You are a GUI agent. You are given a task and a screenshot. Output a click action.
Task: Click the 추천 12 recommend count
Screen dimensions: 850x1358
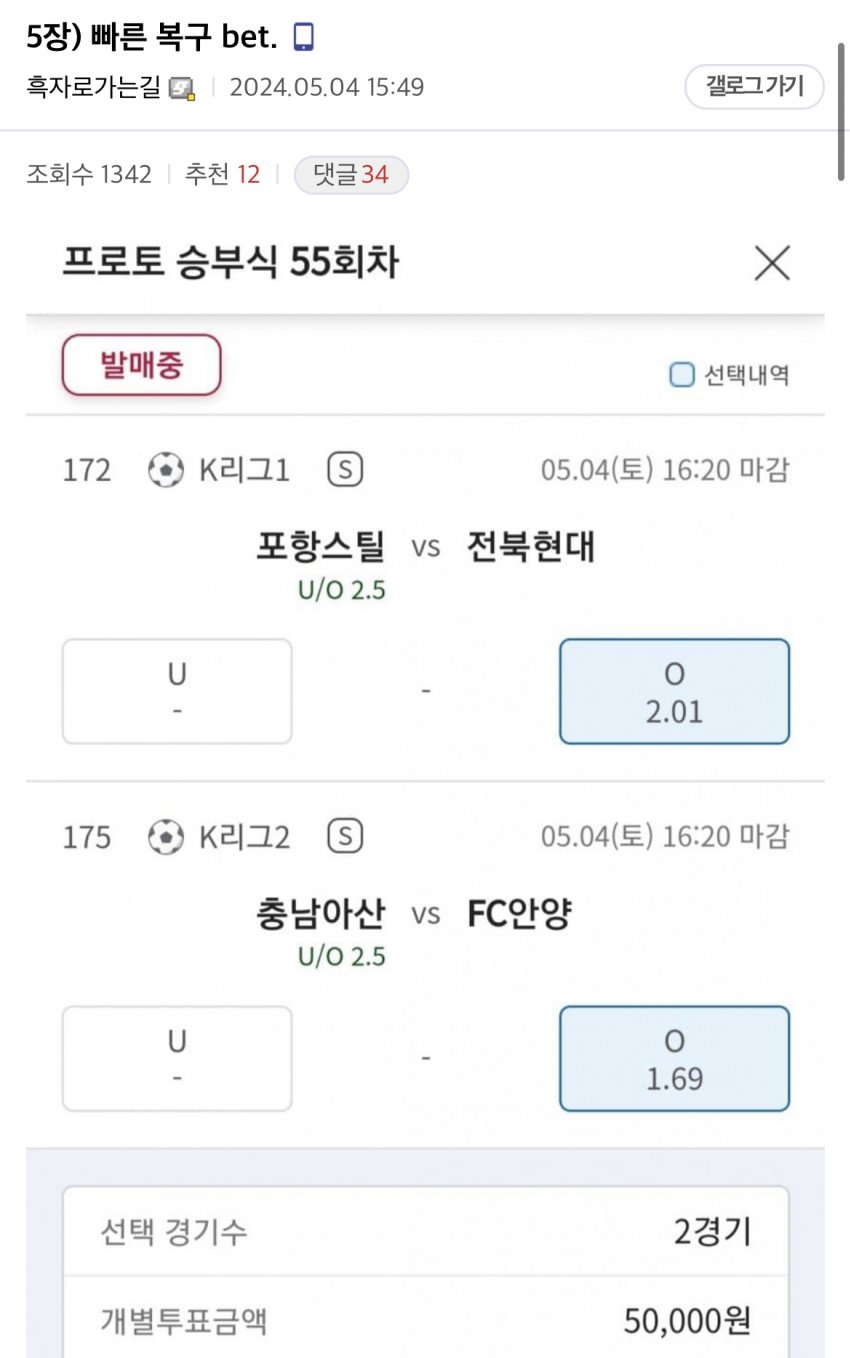click(x=222, y=175)
